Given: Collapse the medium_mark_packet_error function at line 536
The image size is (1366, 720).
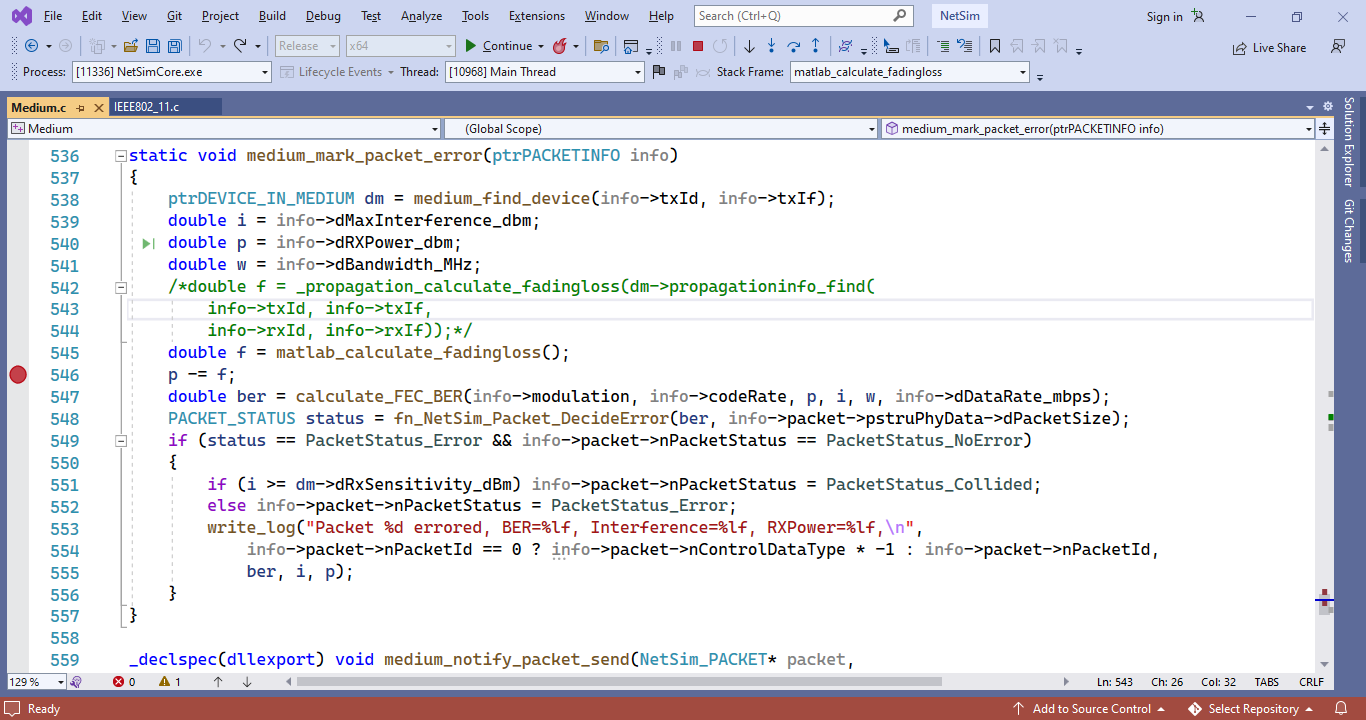Looking at the screenshot, I should [121, 156].
